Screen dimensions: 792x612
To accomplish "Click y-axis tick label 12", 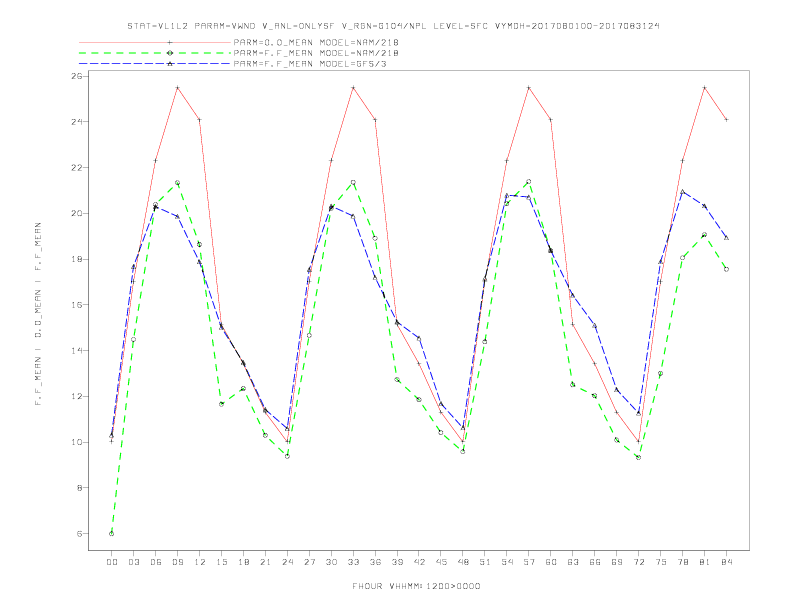I will (77, 396).
